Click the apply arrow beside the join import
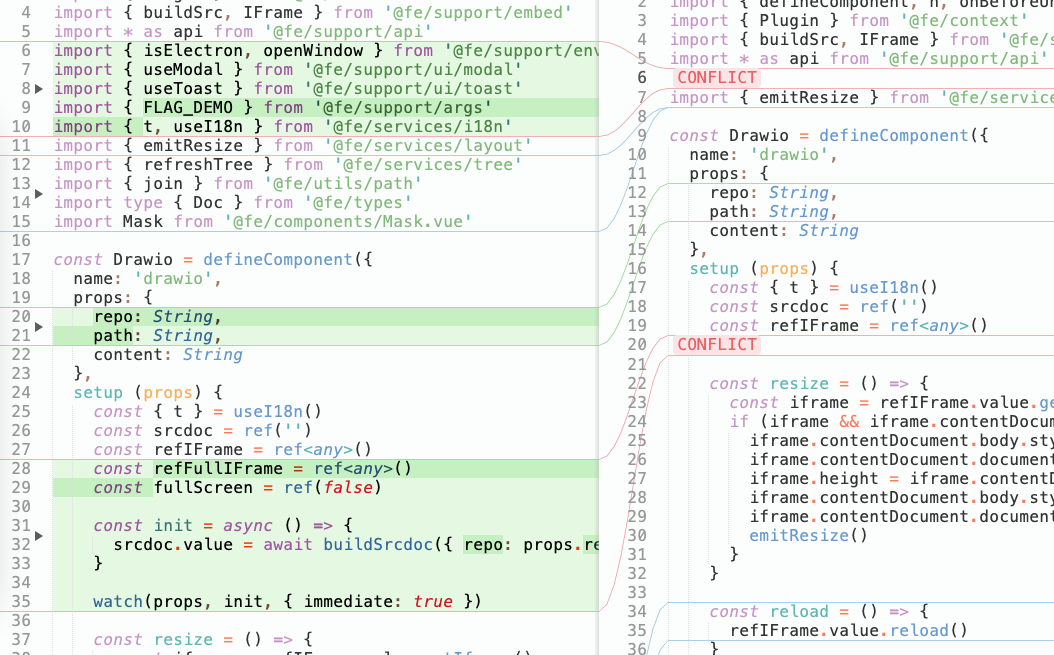 tap(39, 192)
